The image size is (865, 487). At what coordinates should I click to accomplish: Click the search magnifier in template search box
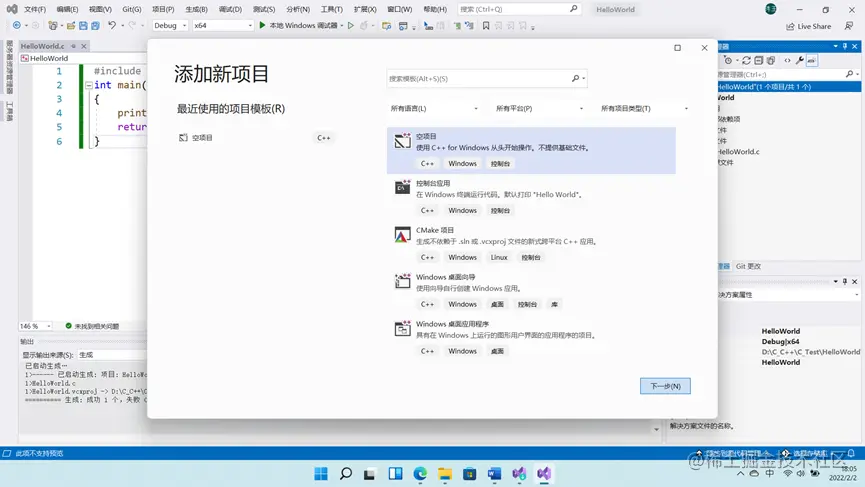575,78
